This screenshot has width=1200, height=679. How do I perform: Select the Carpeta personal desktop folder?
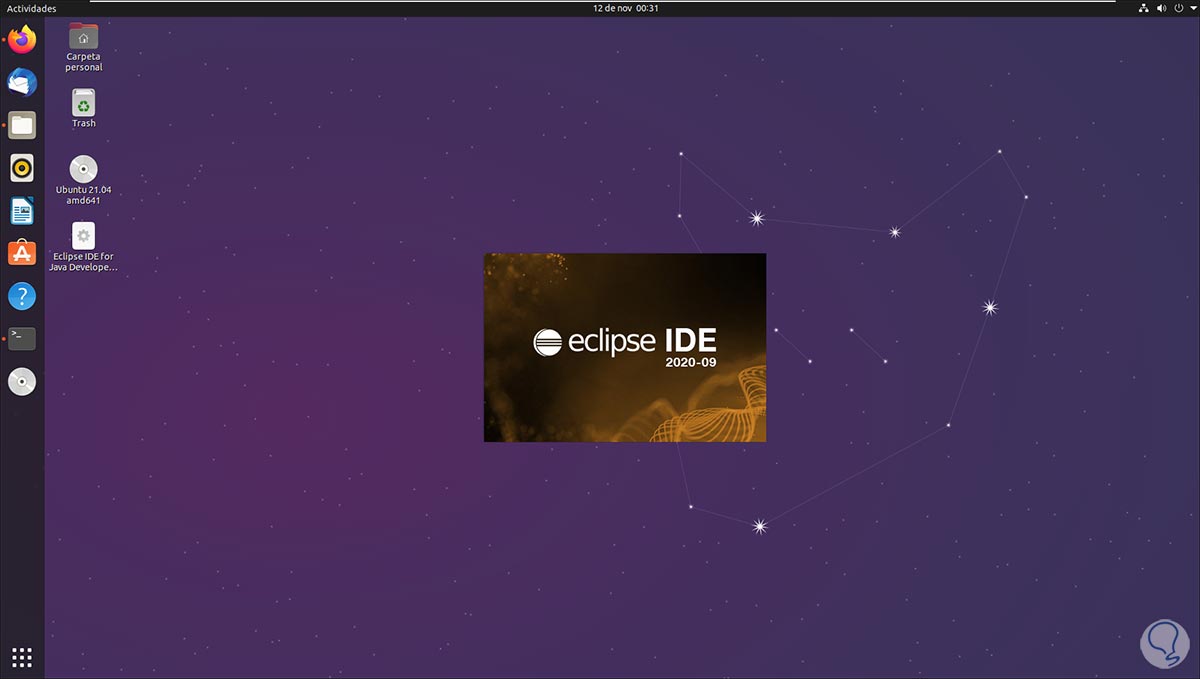pyautogui.click(x=84, y=47)
